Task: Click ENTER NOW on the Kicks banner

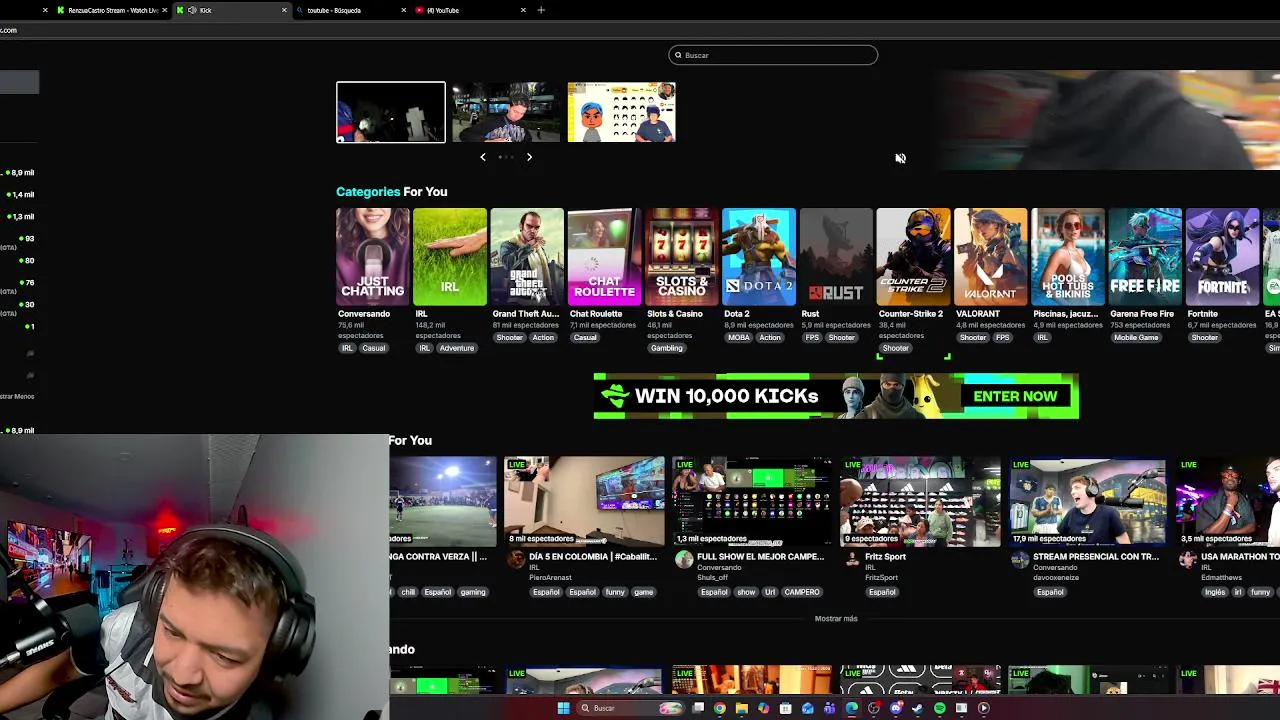Action: 1015,396
